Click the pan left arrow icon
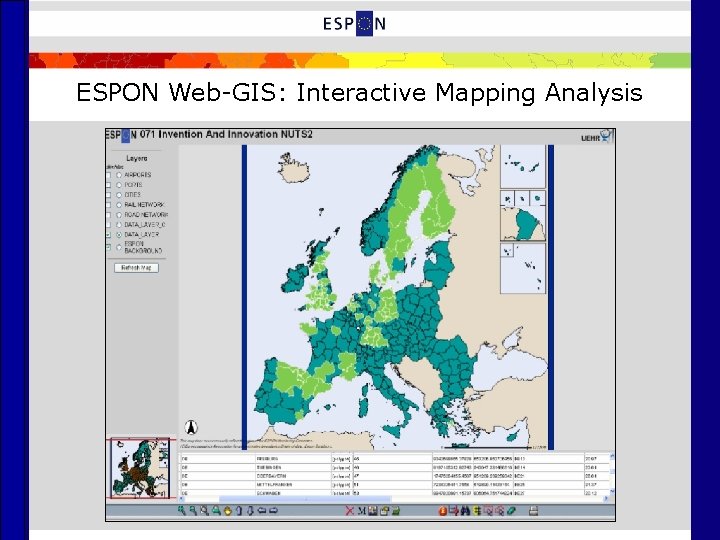This screenshot has width=720, height=540. click(x=262, y=510)
